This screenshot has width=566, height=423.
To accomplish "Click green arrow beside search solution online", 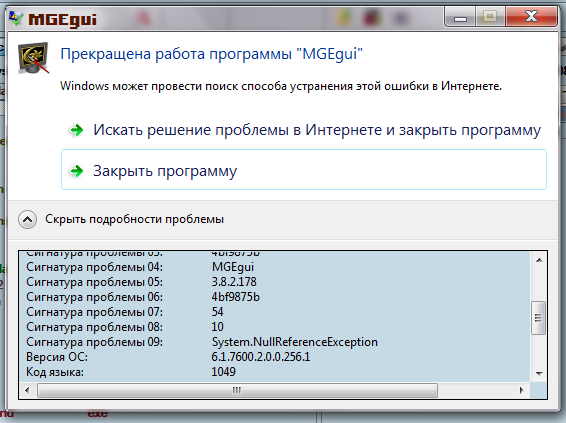I will coord(77,130).
